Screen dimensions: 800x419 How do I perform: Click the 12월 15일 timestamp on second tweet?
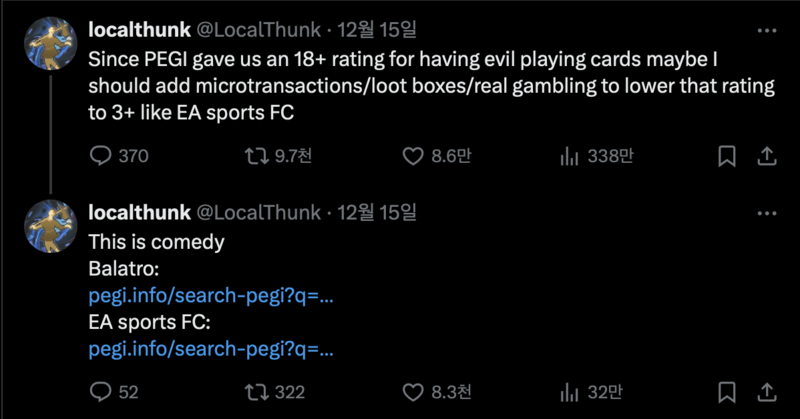[x=377, y=212]
